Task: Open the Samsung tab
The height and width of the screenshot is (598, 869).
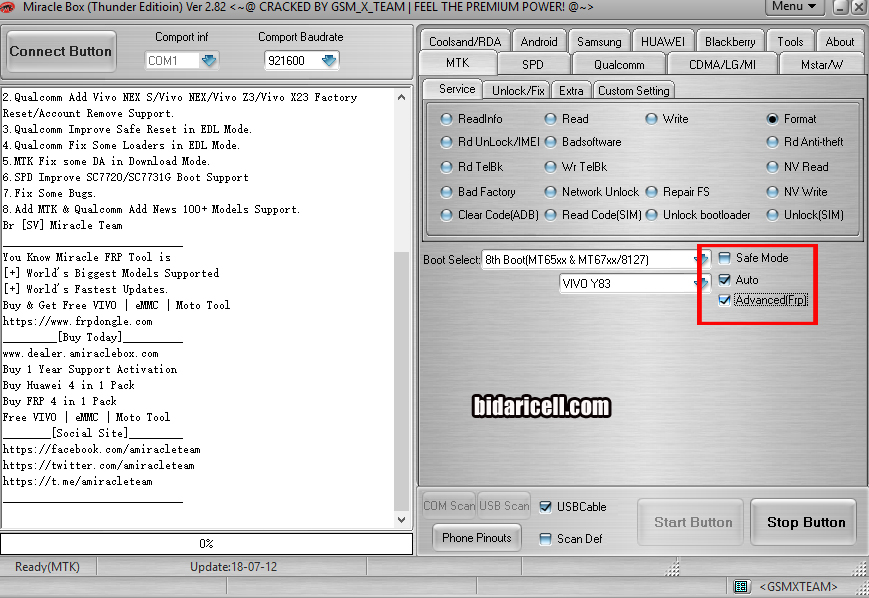Action: coord(599,42)
